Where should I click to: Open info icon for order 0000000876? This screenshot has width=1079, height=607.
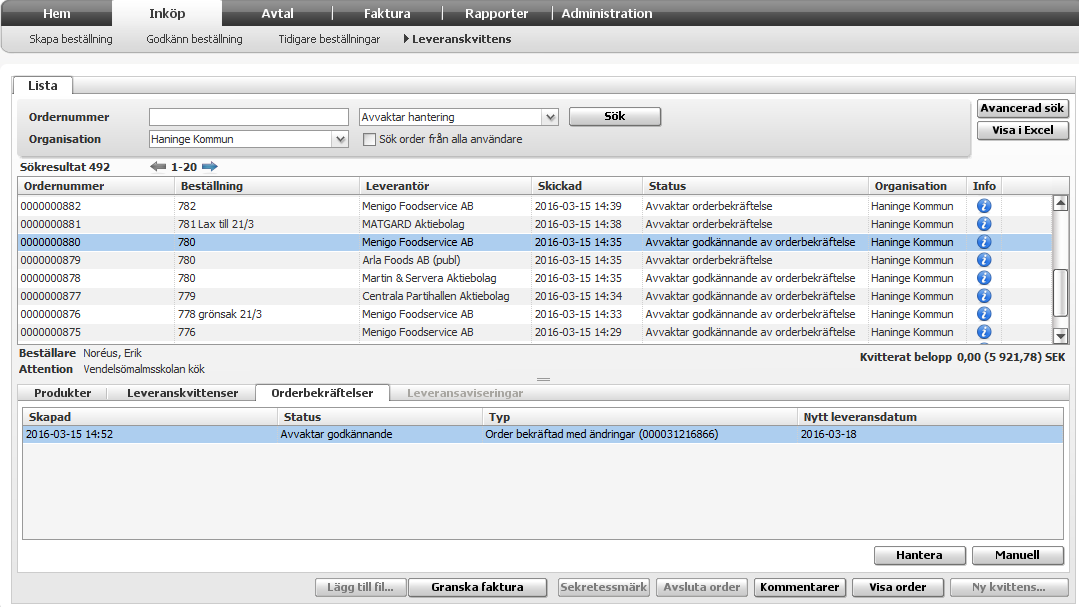pyautogui.click(x=984, y=313)
